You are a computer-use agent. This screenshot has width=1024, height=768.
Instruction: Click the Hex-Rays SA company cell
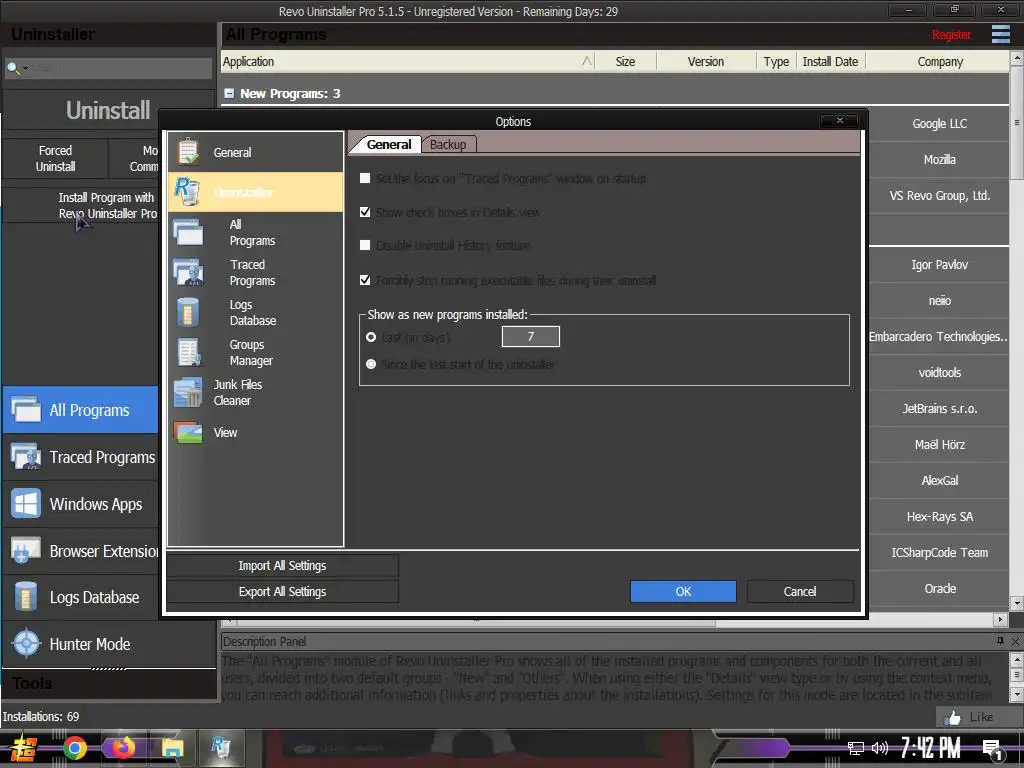pyautogui.click(x=939, y=517)
